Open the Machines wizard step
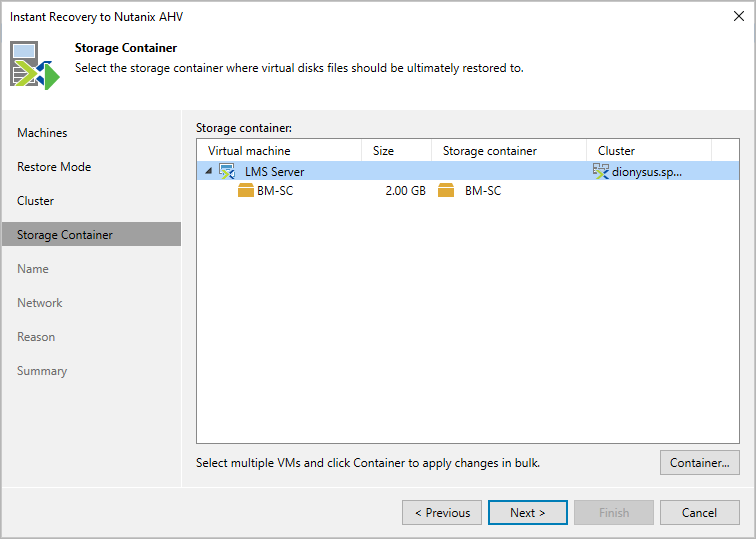Screen dimensions: 756x539 coord(42,133)
